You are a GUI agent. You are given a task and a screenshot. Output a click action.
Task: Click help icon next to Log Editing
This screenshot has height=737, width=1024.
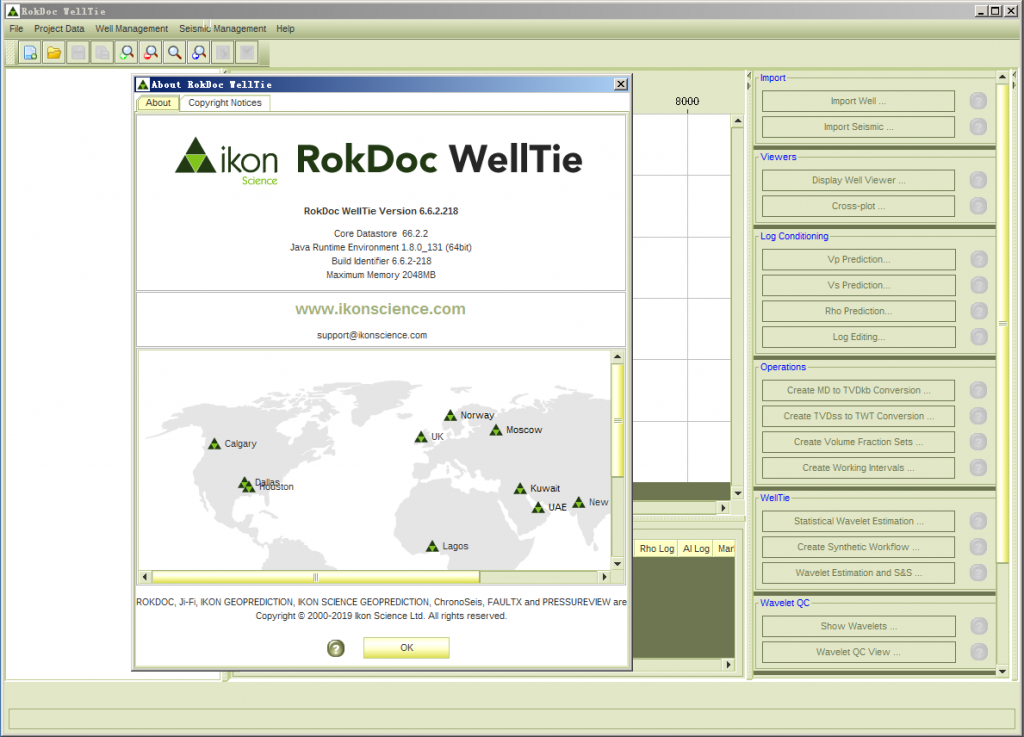pos(978,337)
